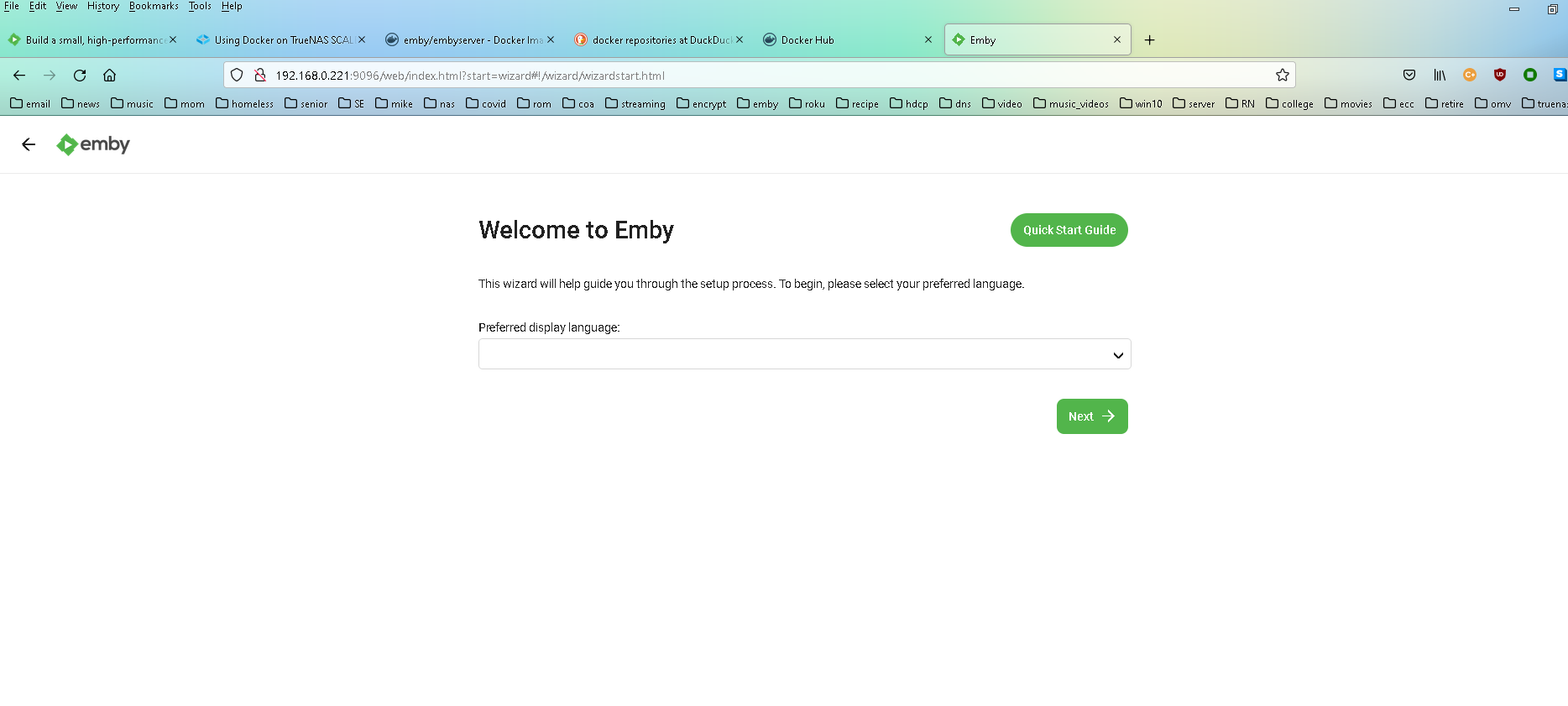Click the browser forward arrow
The height and width of the screenshot is (706, 1568).
(50, 76)
